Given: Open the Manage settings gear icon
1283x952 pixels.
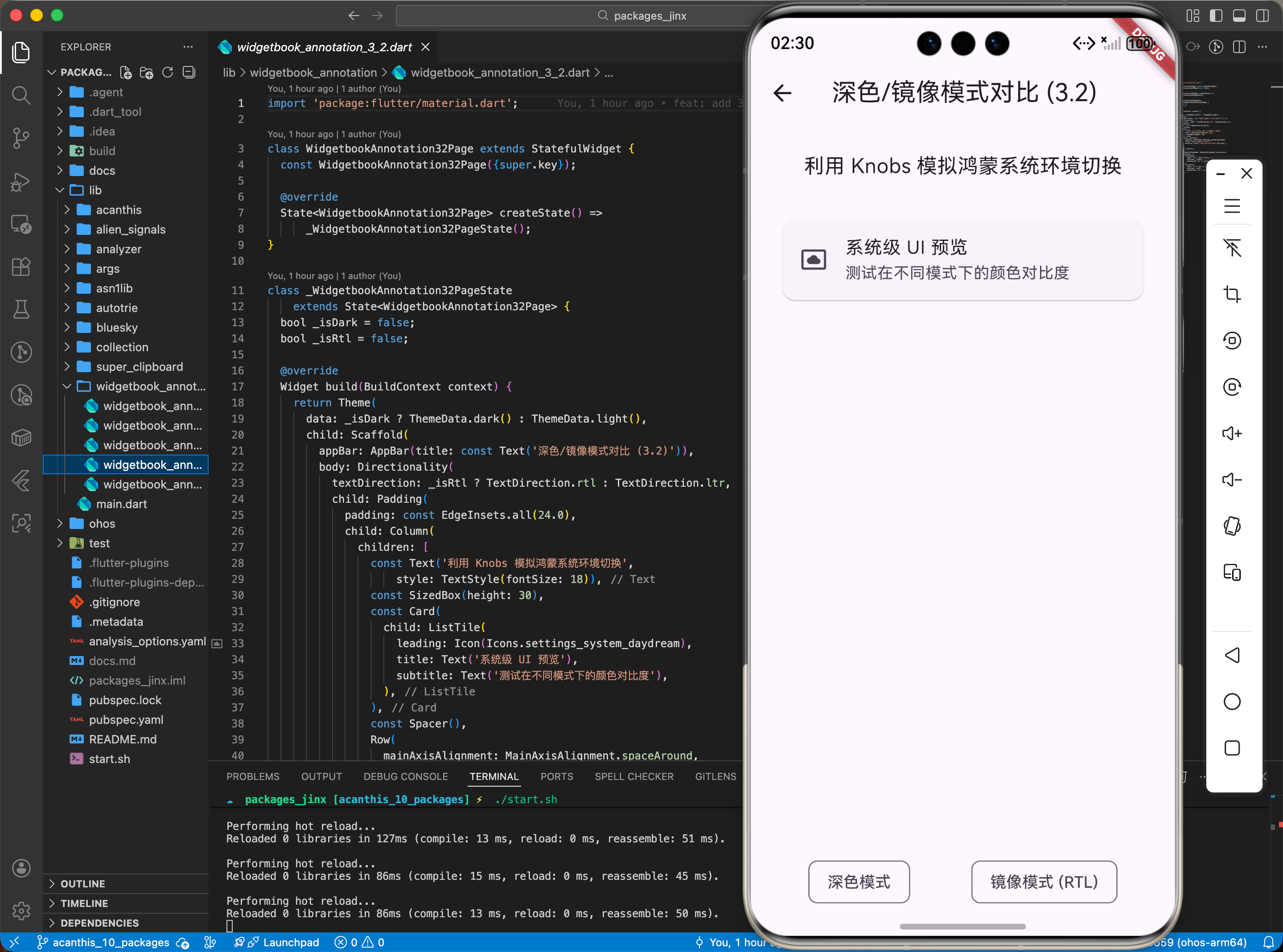Looking at the screenshot, I should [21, 911].
